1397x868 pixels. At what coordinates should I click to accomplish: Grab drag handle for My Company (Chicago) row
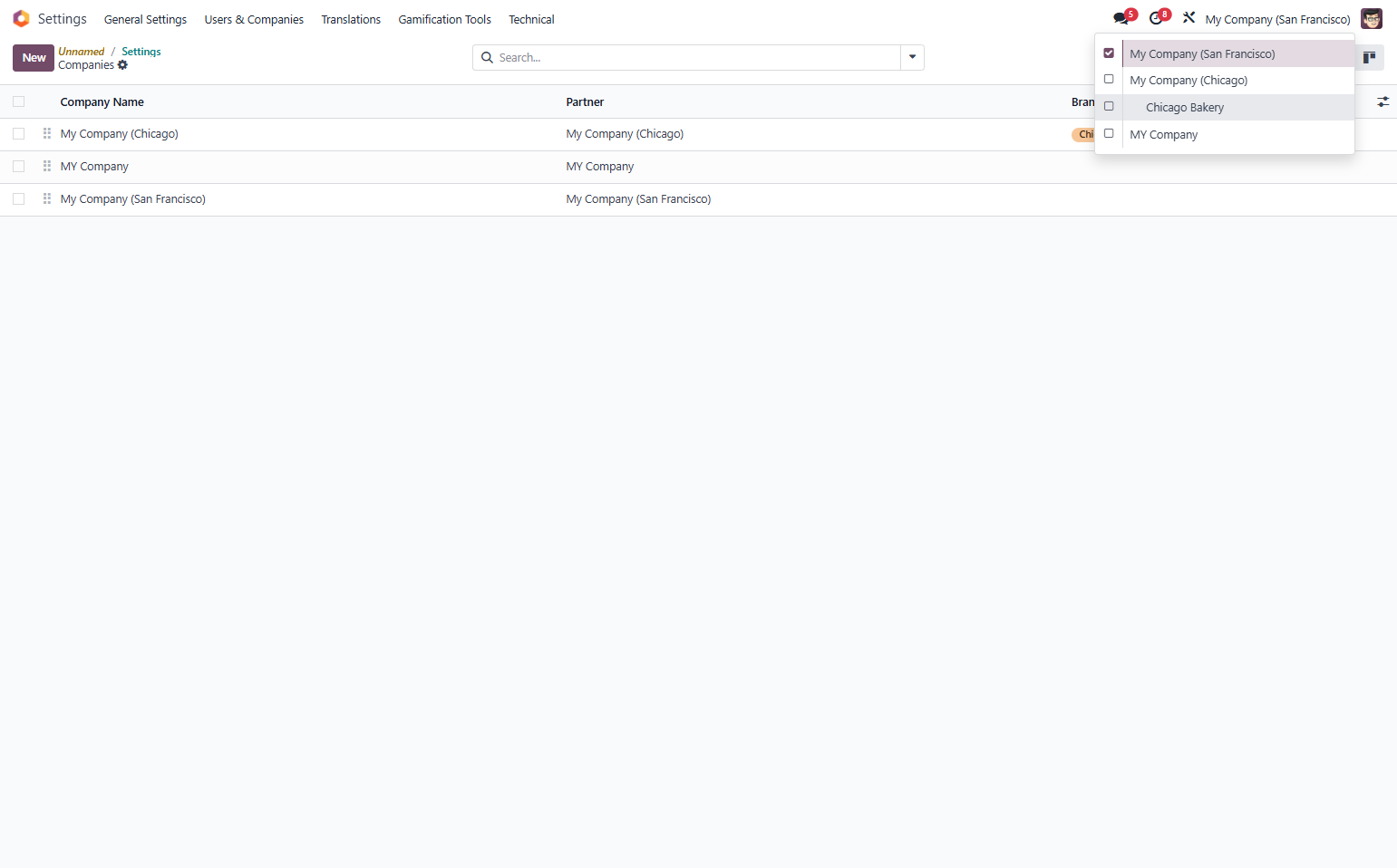(47, 133)
